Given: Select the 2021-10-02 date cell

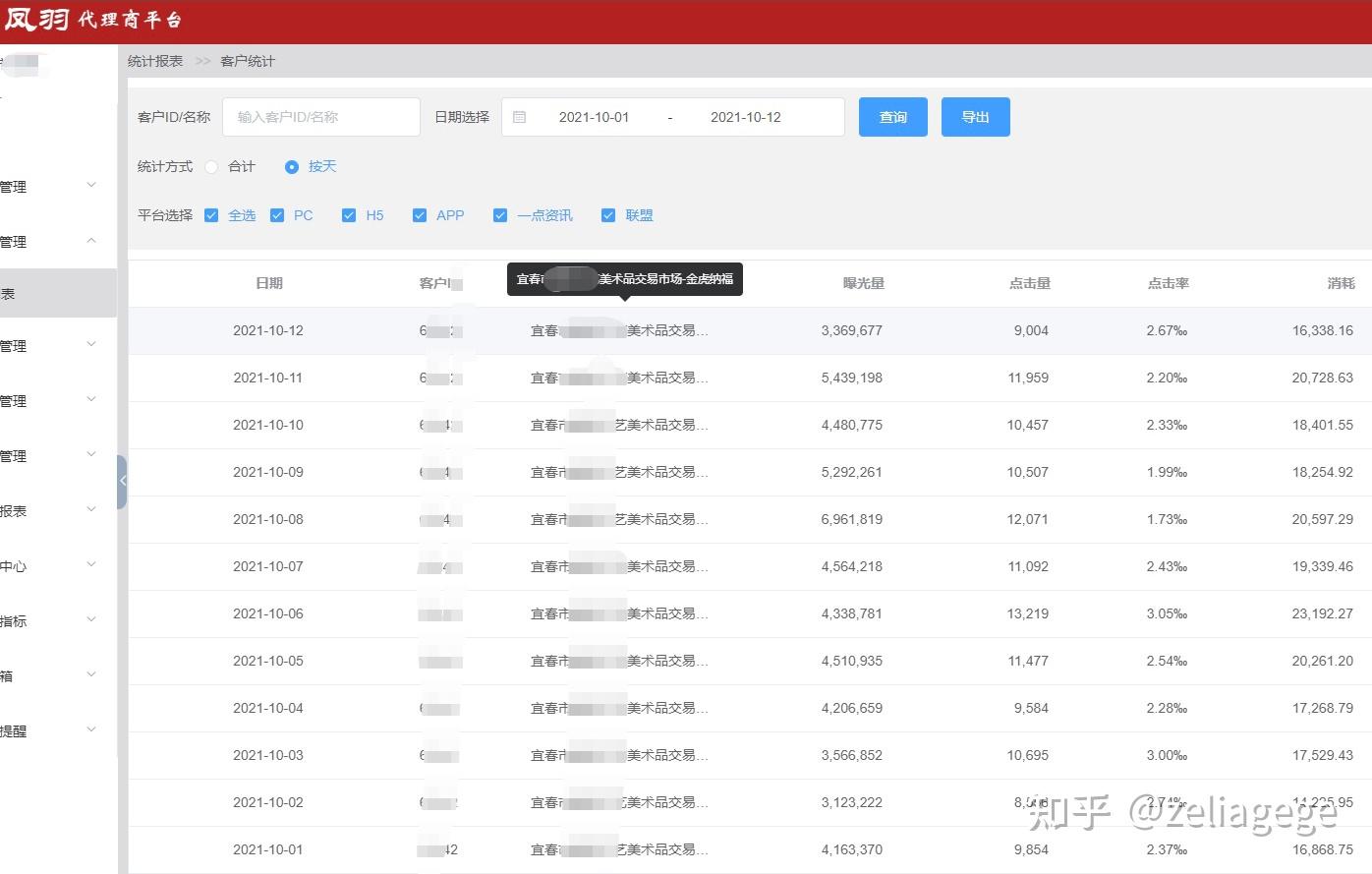Looking at the screenshot, I should tap(268, 802).
